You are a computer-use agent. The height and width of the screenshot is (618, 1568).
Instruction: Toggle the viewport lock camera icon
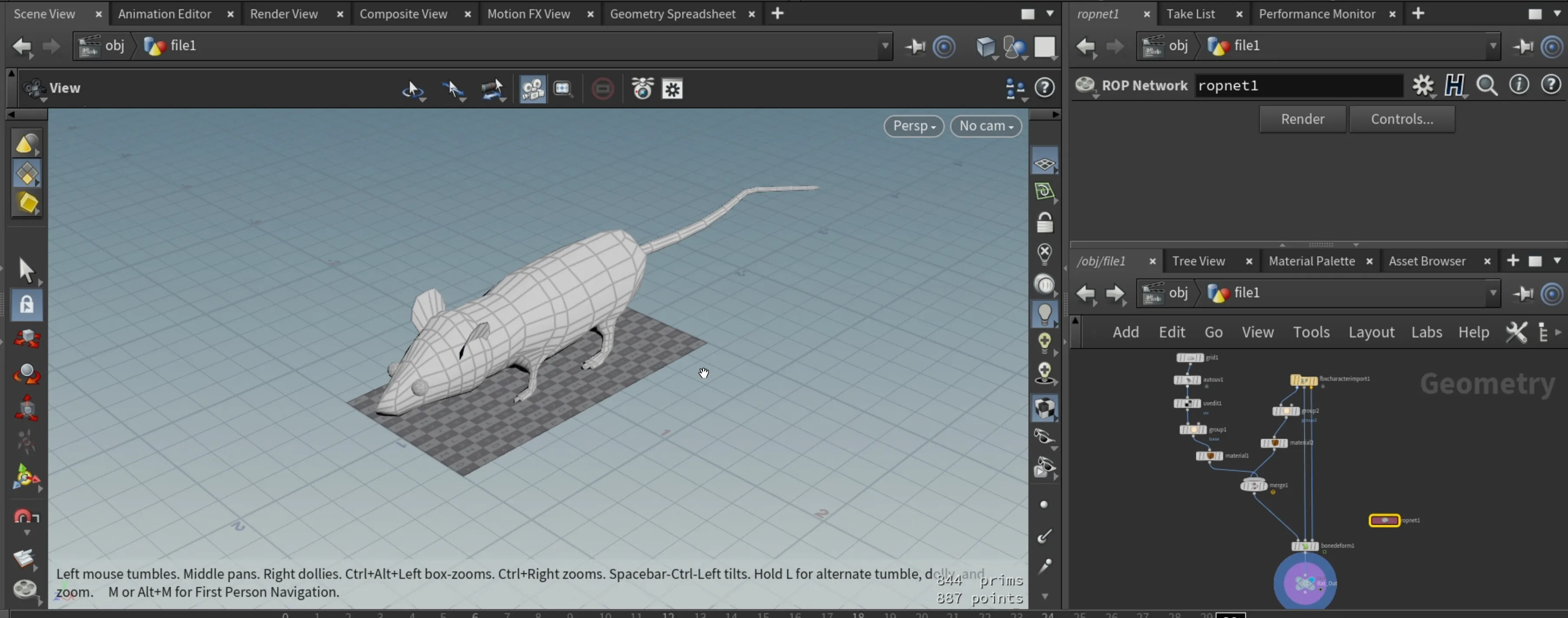tap(1044, 223)
